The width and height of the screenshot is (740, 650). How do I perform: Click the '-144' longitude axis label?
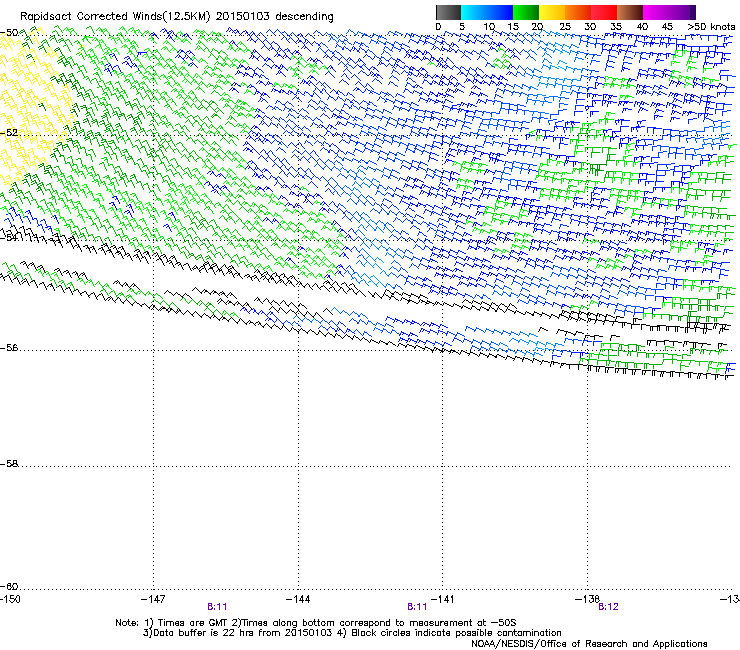[x=298, y=599]
